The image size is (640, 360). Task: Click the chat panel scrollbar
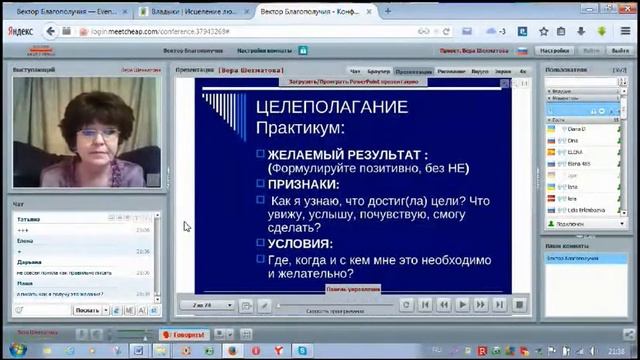157,257
